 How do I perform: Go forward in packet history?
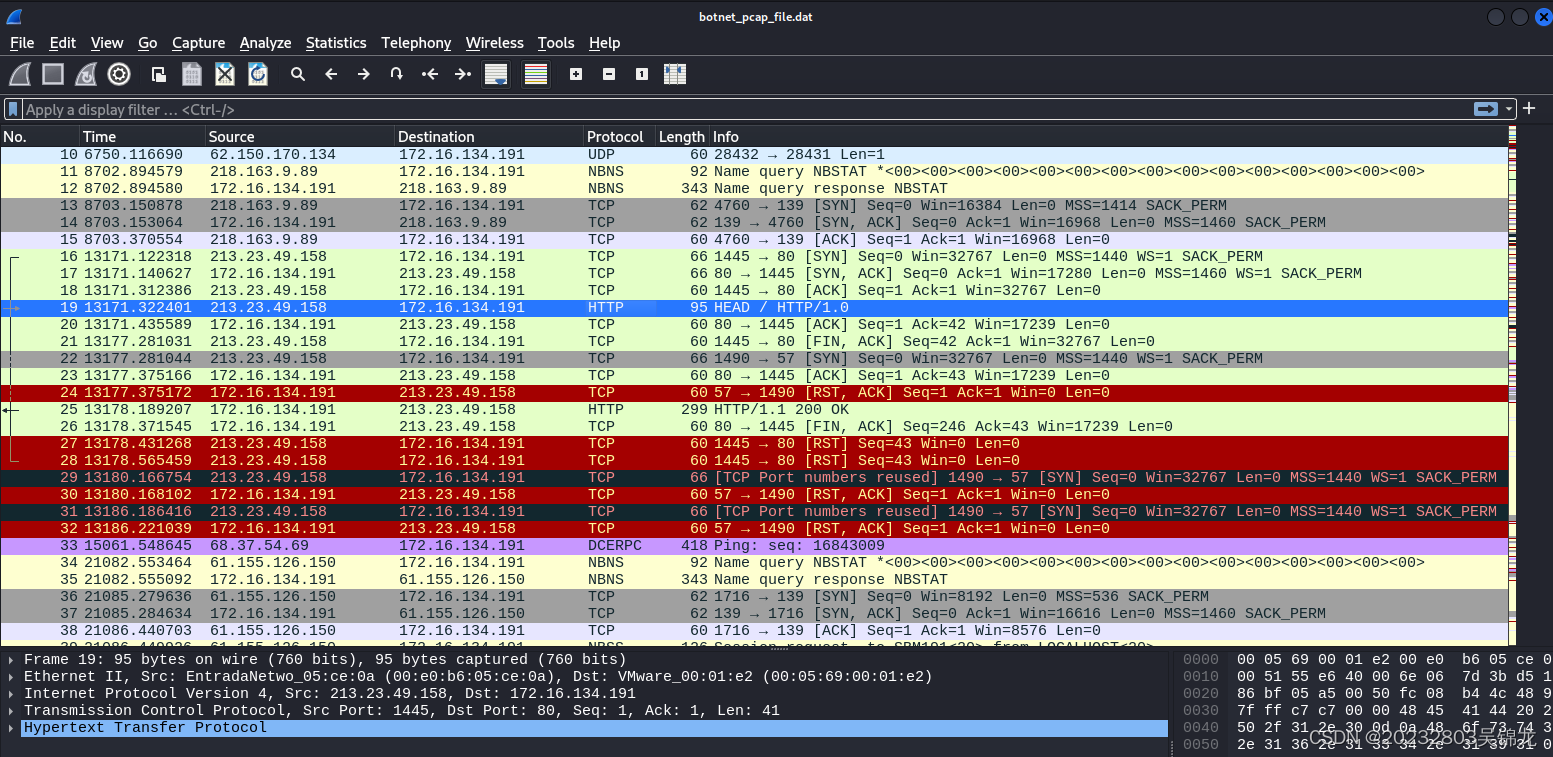pyautogui.click(x=364, y=74)
